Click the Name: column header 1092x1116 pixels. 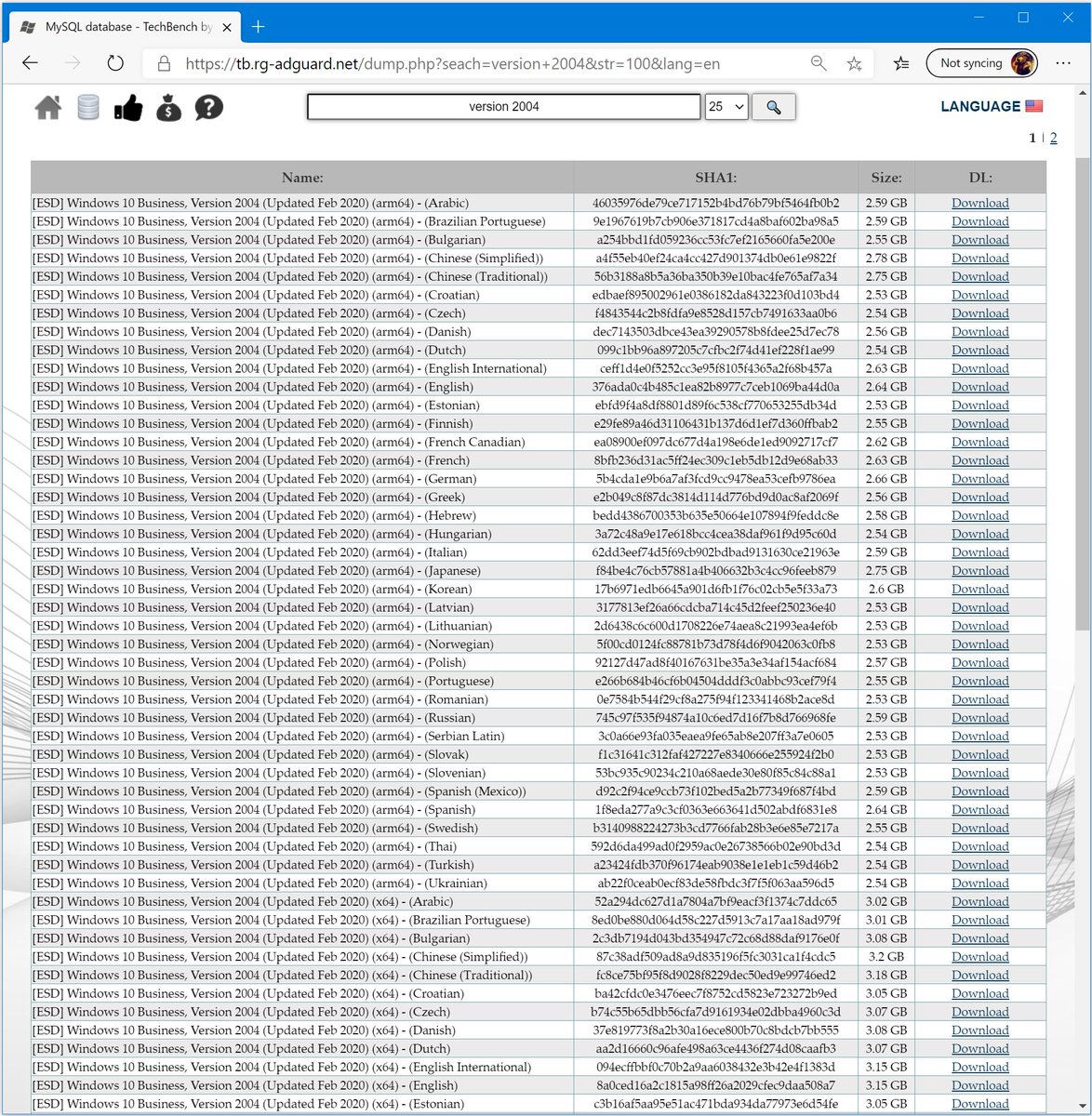pos(302,177)
